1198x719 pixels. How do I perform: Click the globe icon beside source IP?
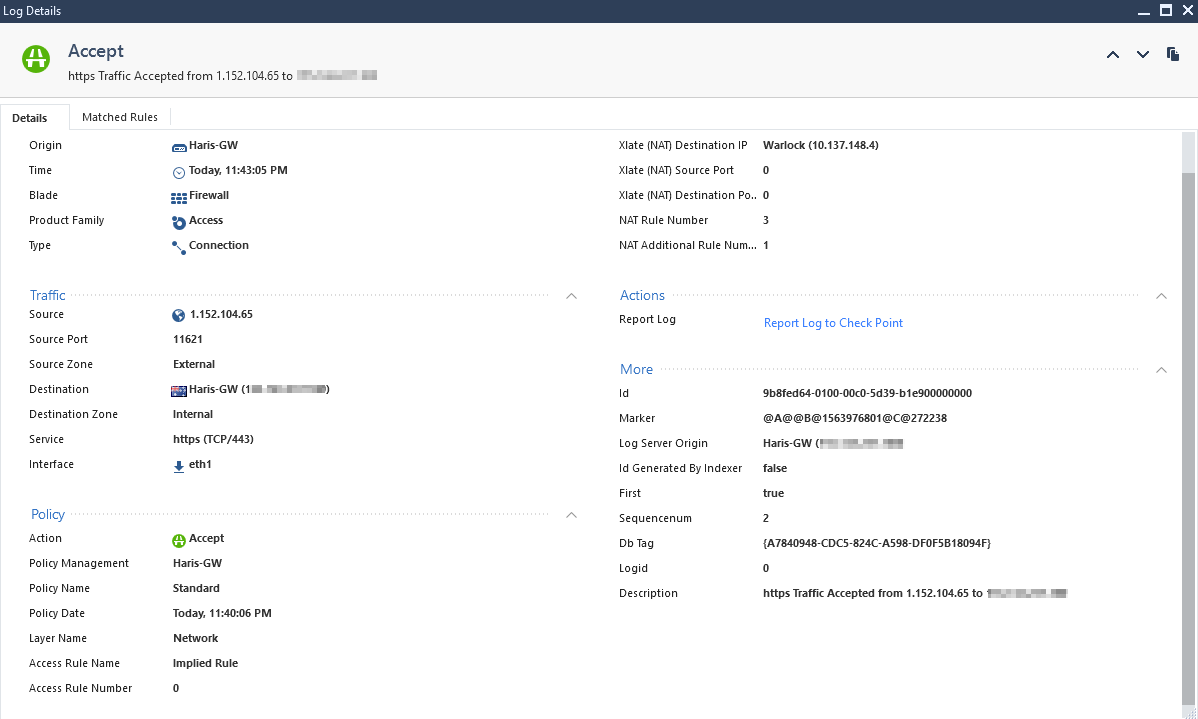(x=179, y=315)
